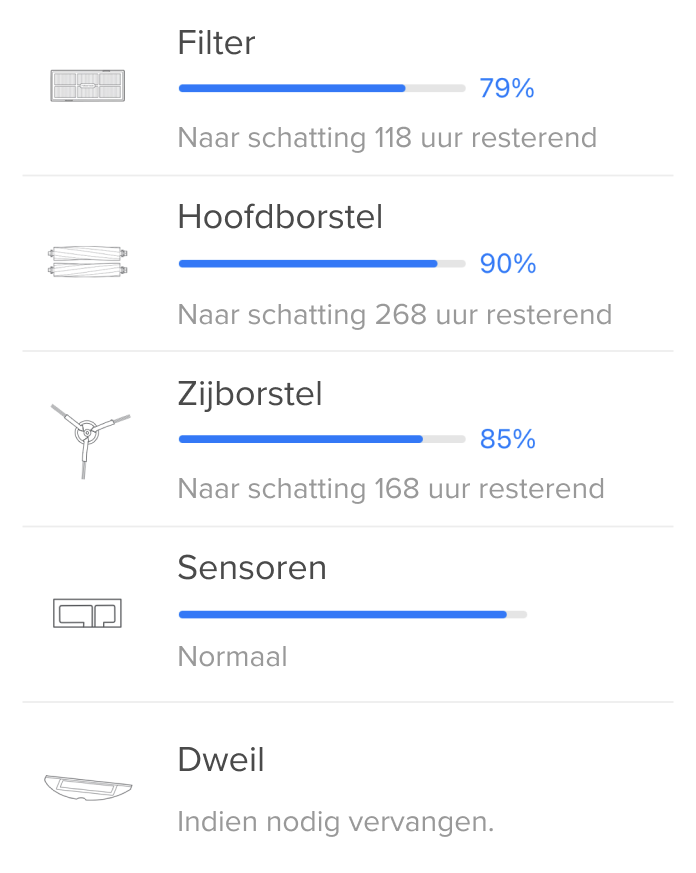Click the Sensoren icon
This screenshot has height=873, width=696.
pos(88,614)
